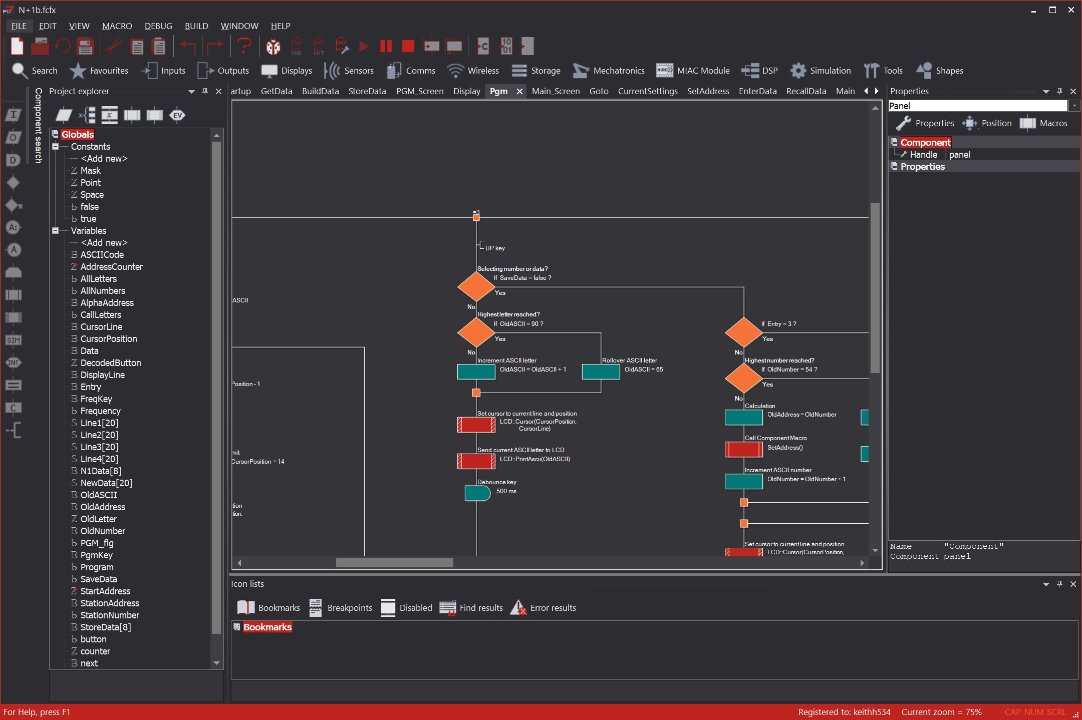
Task: Collapse the Constants tree node
Action: (55, 146)
